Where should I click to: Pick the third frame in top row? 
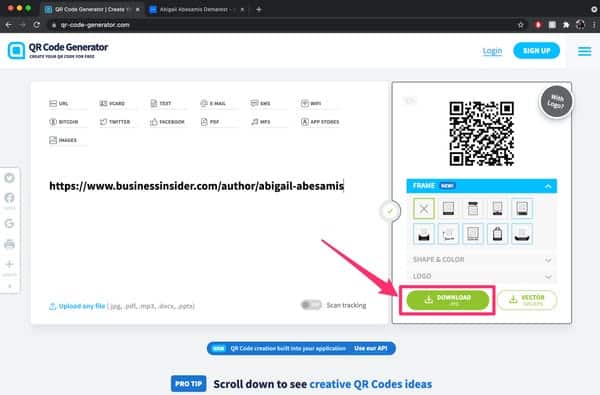click(473, 209)
